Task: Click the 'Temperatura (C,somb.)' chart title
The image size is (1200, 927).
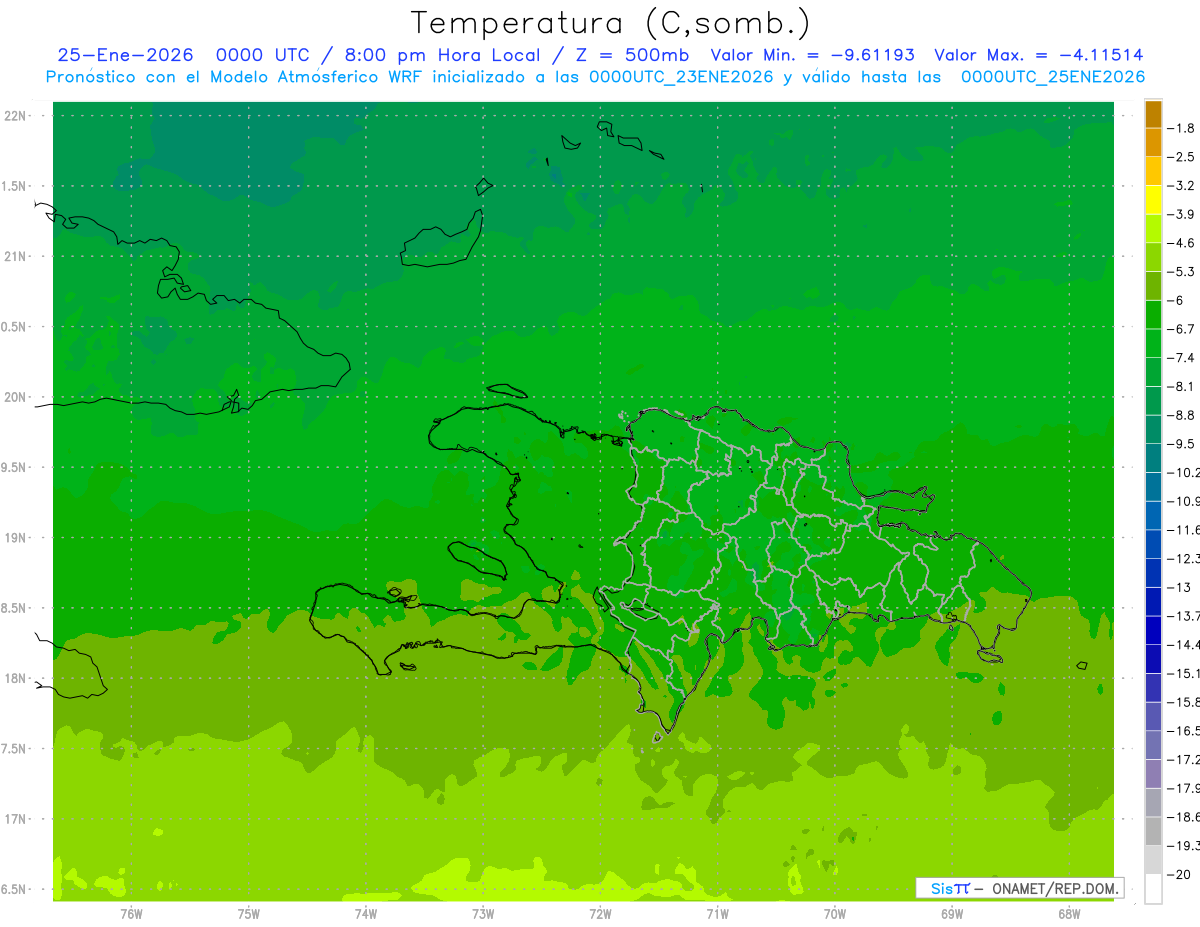Action: [x=610, y=23]
